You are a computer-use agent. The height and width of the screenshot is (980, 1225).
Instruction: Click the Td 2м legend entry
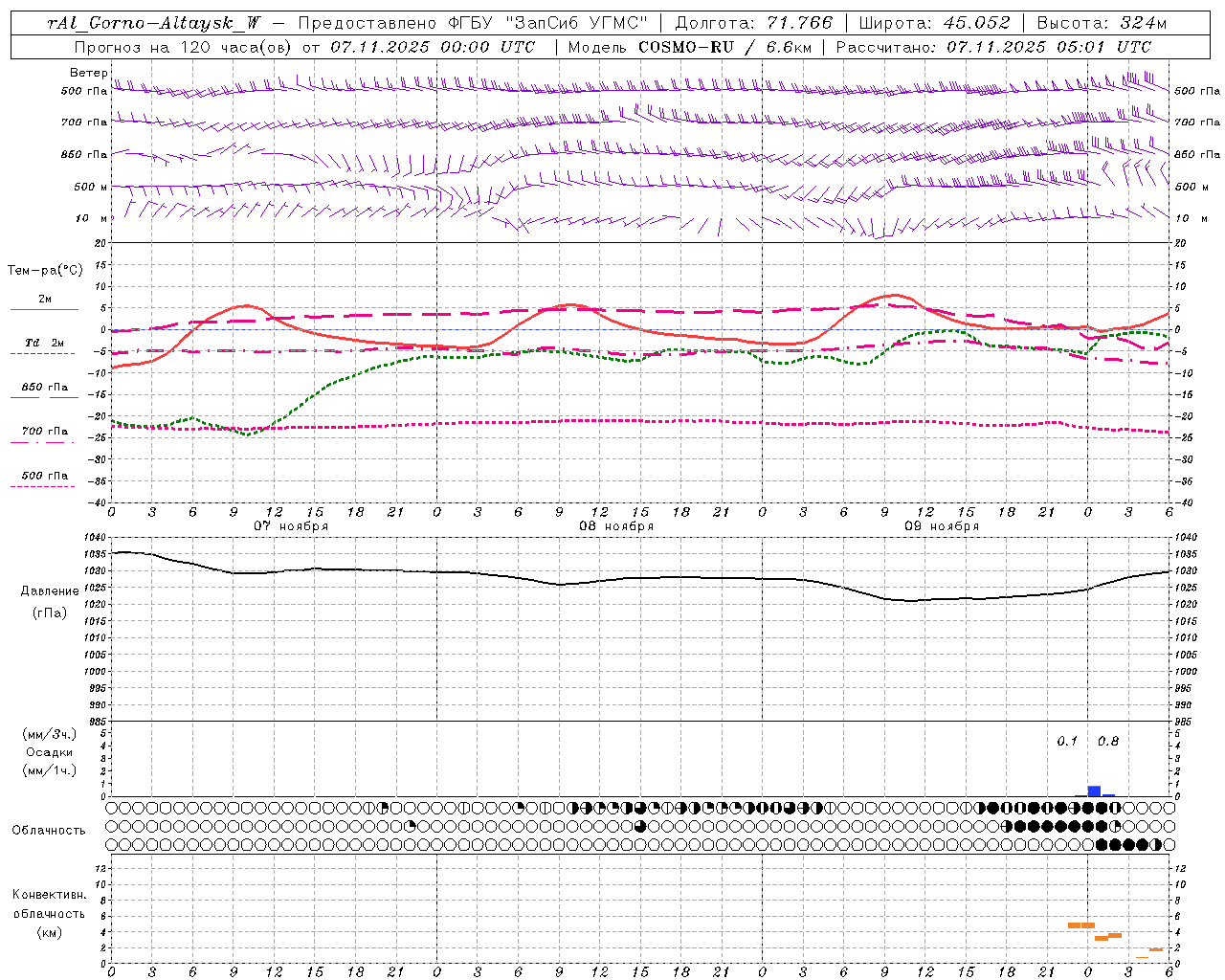[44, 343]
